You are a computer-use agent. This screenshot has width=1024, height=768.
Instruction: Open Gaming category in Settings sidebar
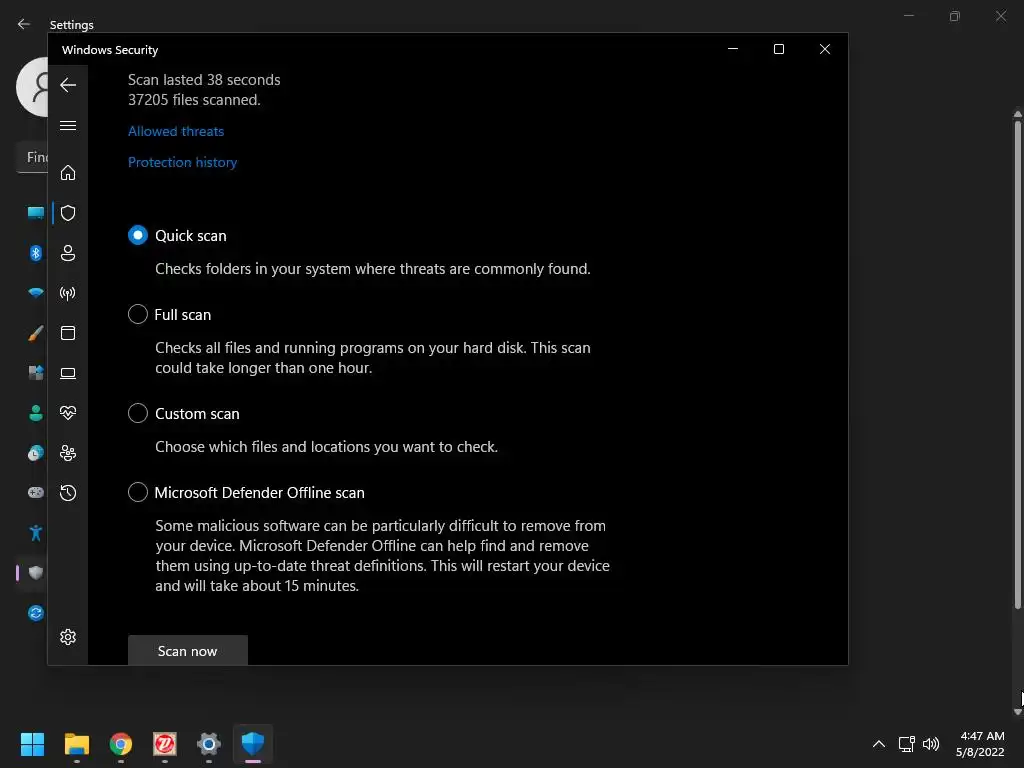[x=35, y=492]
